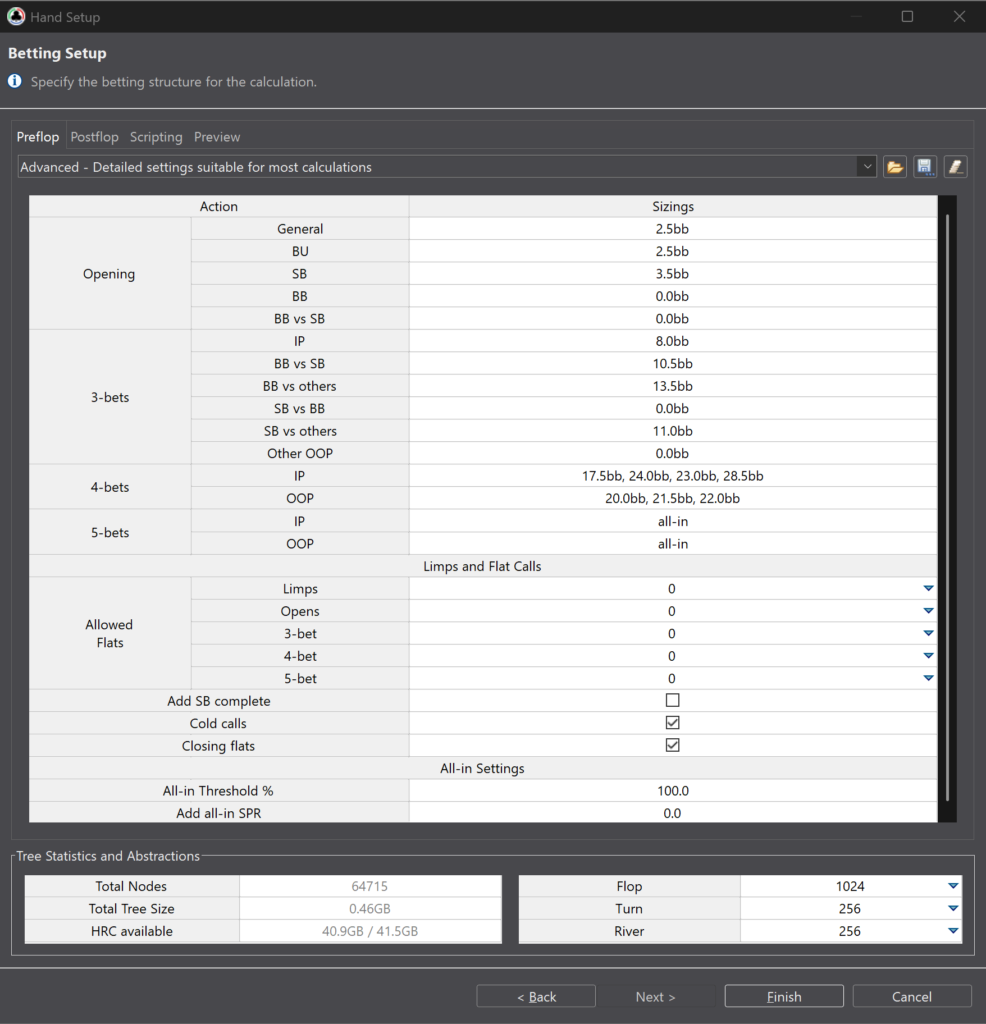Open the Flop abstraction dropdown
The height and width of the screenshot is (1024, 986).
click(x=953, y=886)
